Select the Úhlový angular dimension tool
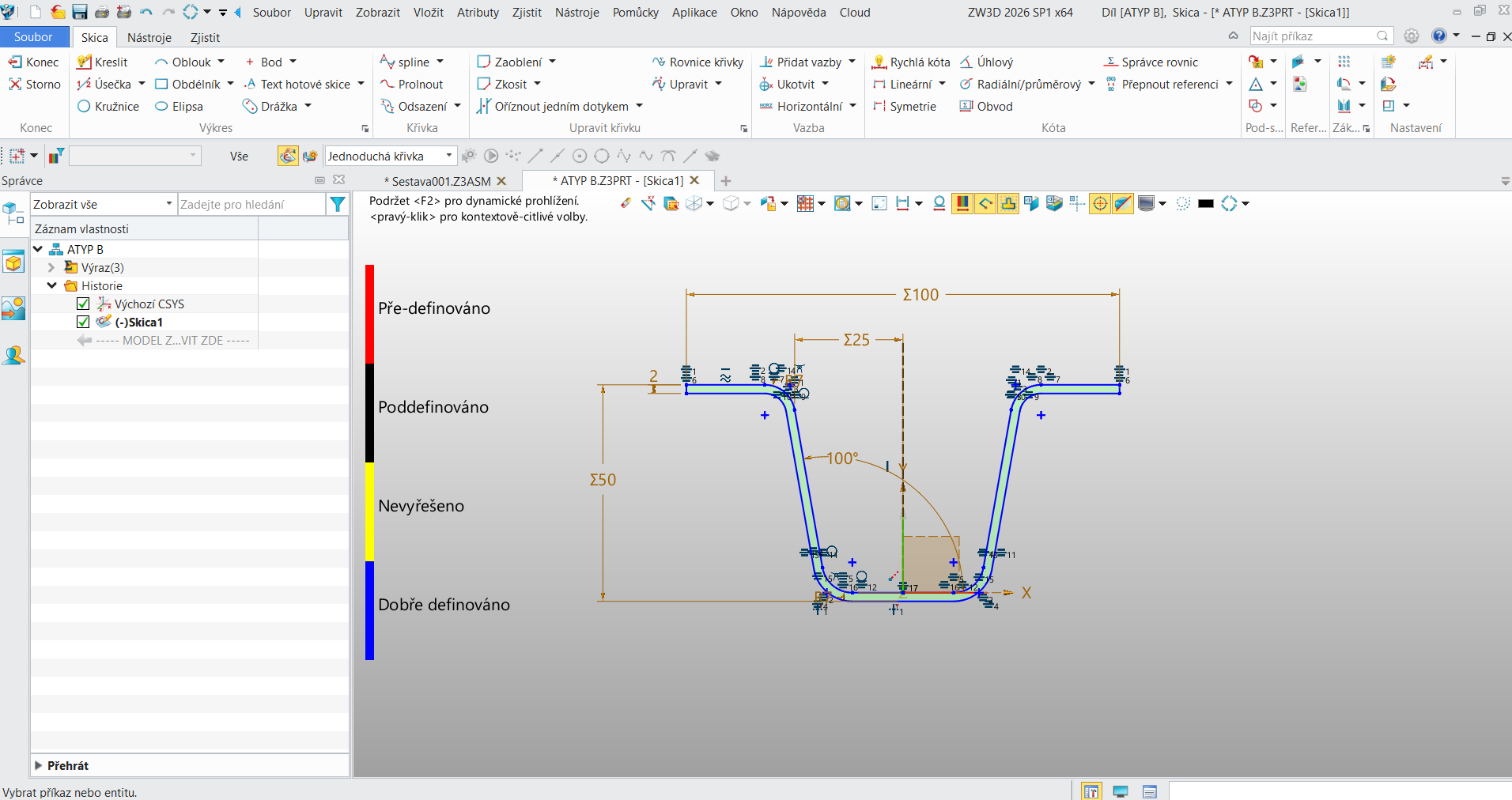1512x800 pixels. [x=986, y=62]
